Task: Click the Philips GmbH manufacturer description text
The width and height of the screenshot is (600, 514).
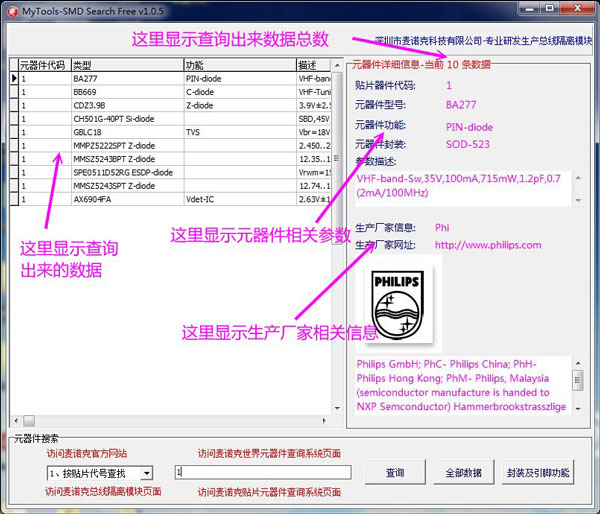Action: pyautogui.click(x=461, y=385)
